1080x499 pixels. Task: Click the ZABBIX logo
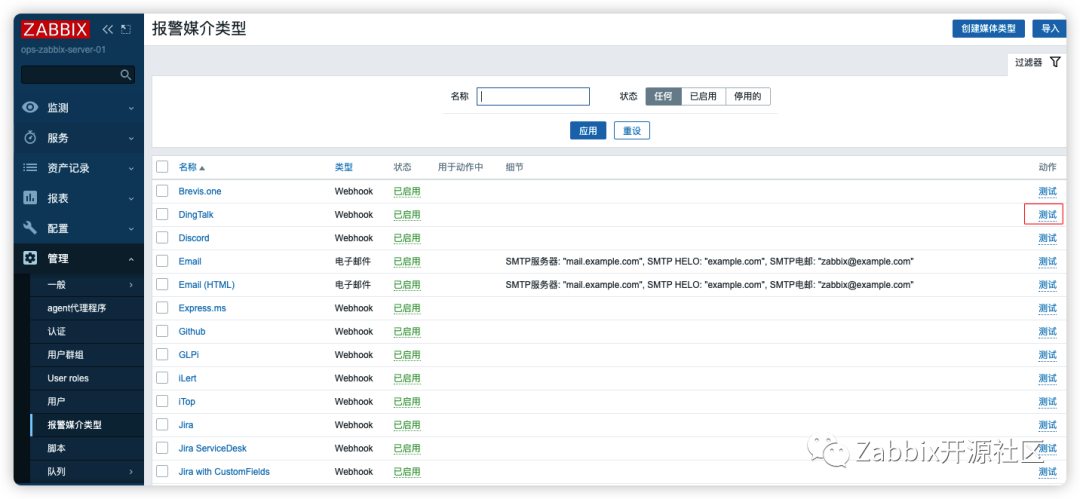tap(55, 30)
